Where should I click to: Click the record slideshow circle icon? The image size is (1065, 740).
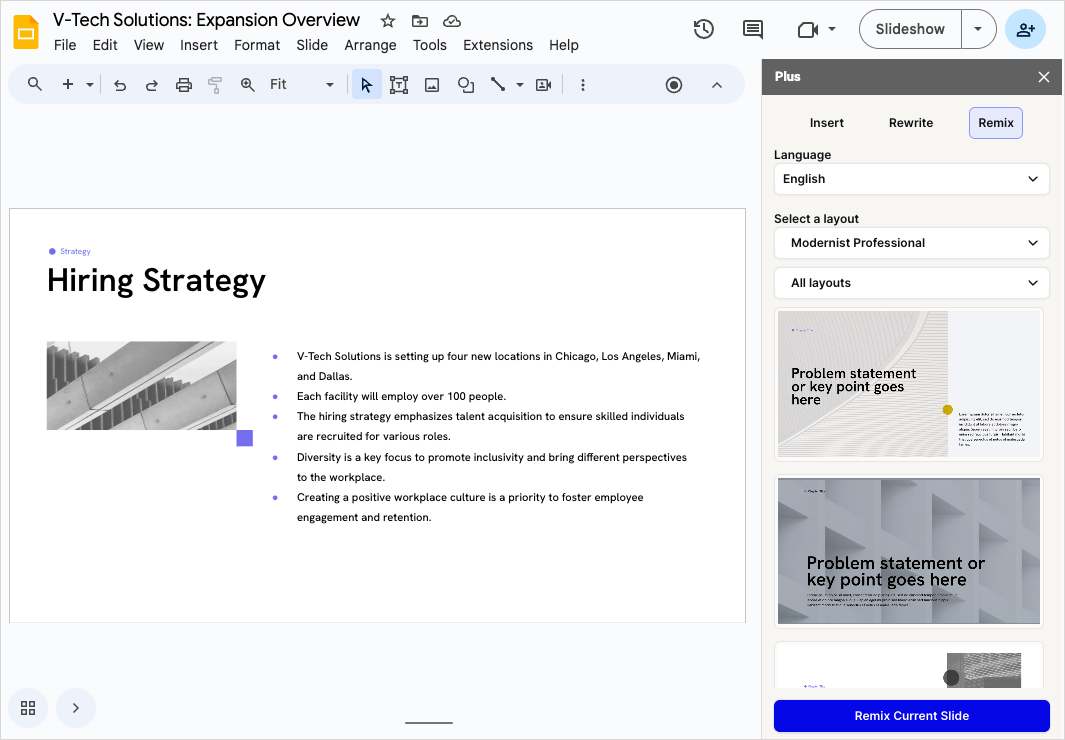[674, 85]
